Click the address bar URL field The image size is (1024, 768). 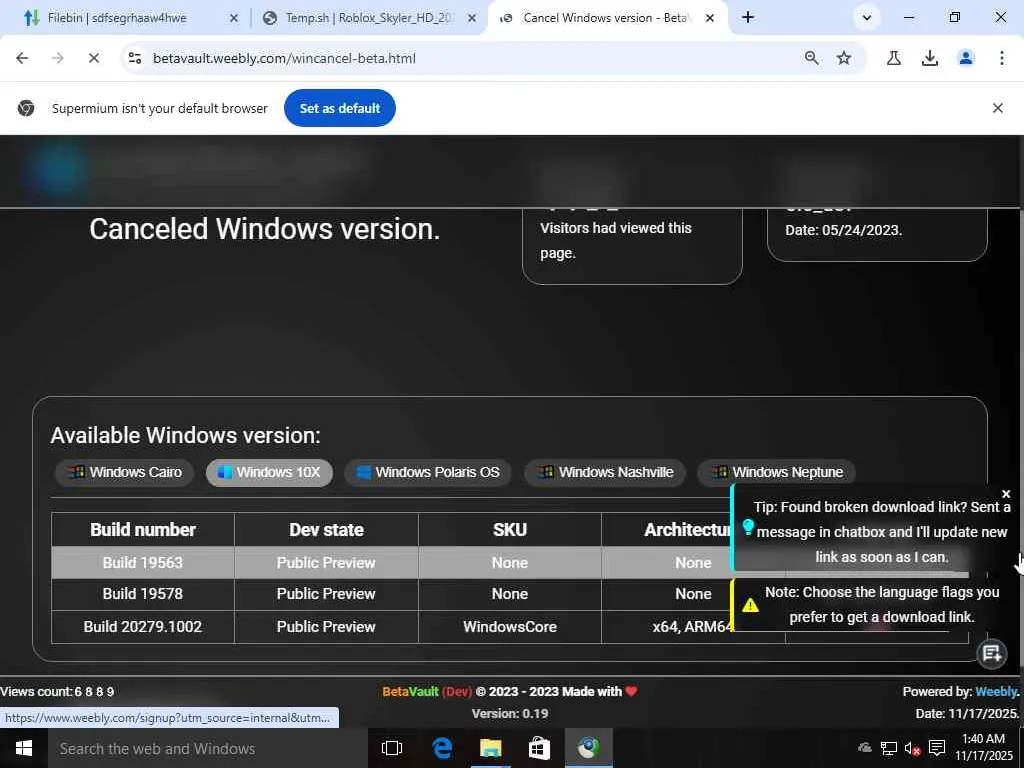(x=470, y=58)
